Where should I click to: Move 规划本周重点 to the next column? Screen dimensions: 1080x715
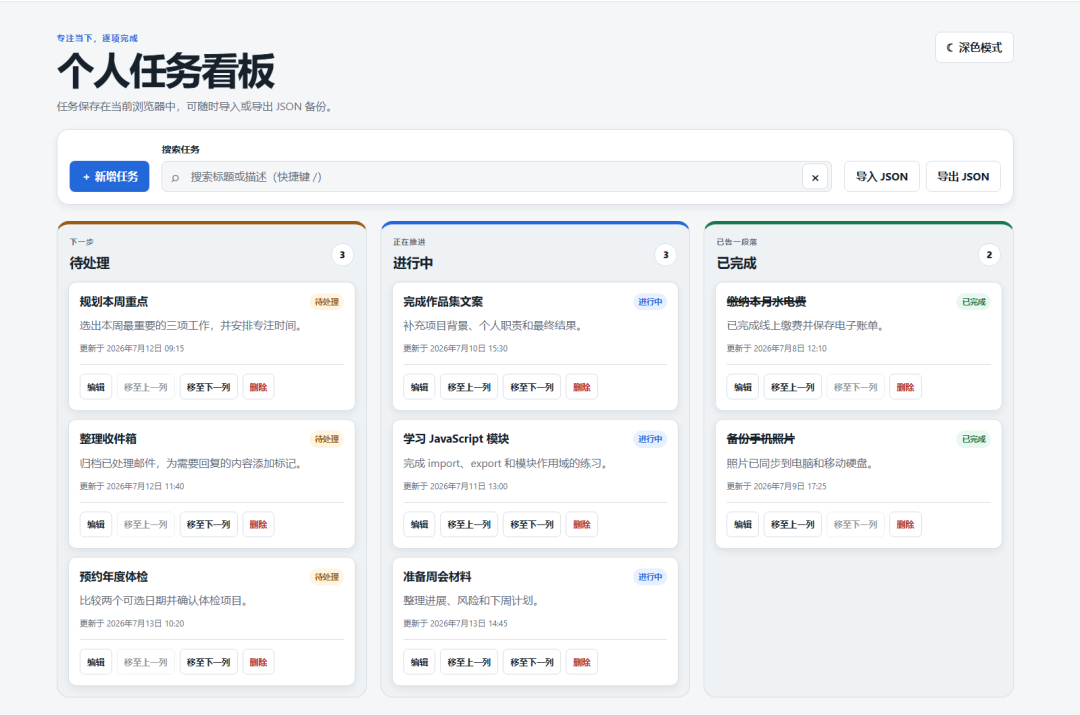pos(209,387)
